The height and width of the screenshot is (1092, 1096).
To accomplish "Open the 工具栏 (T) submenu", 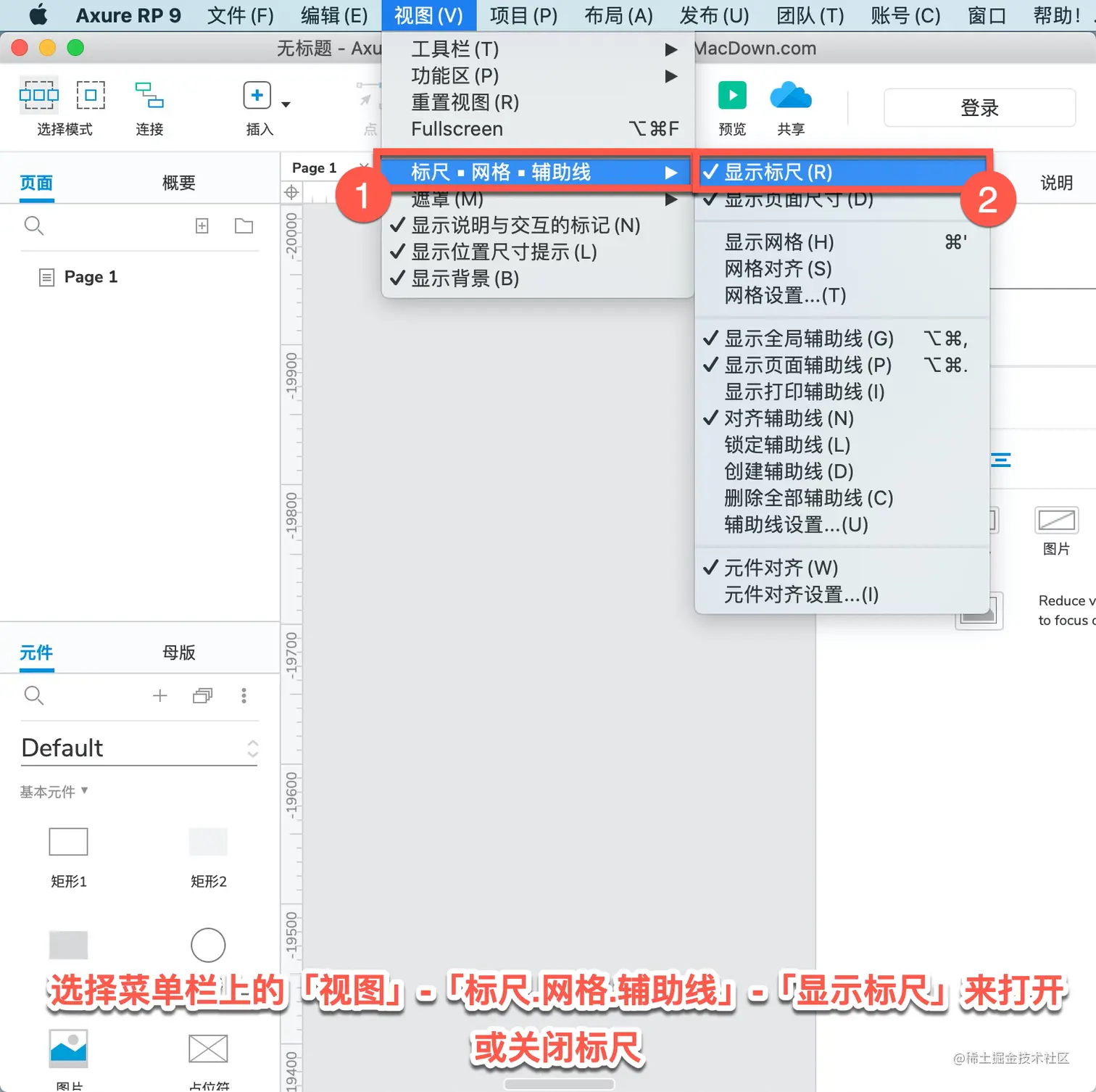I will pyautogui.click(x=538, y=49).
